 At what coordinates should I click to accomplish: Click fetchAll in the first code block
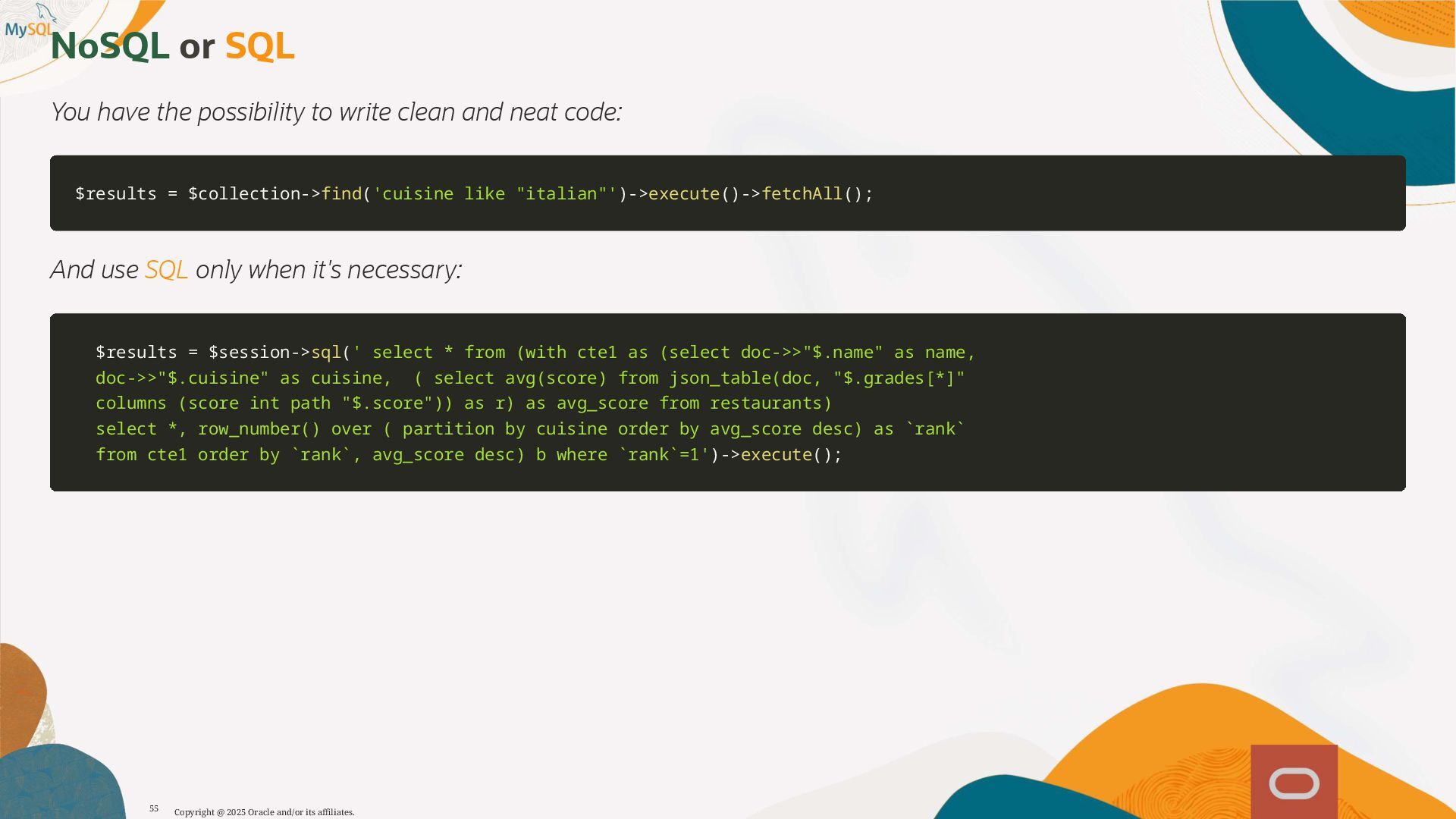(x=802, y=194)
